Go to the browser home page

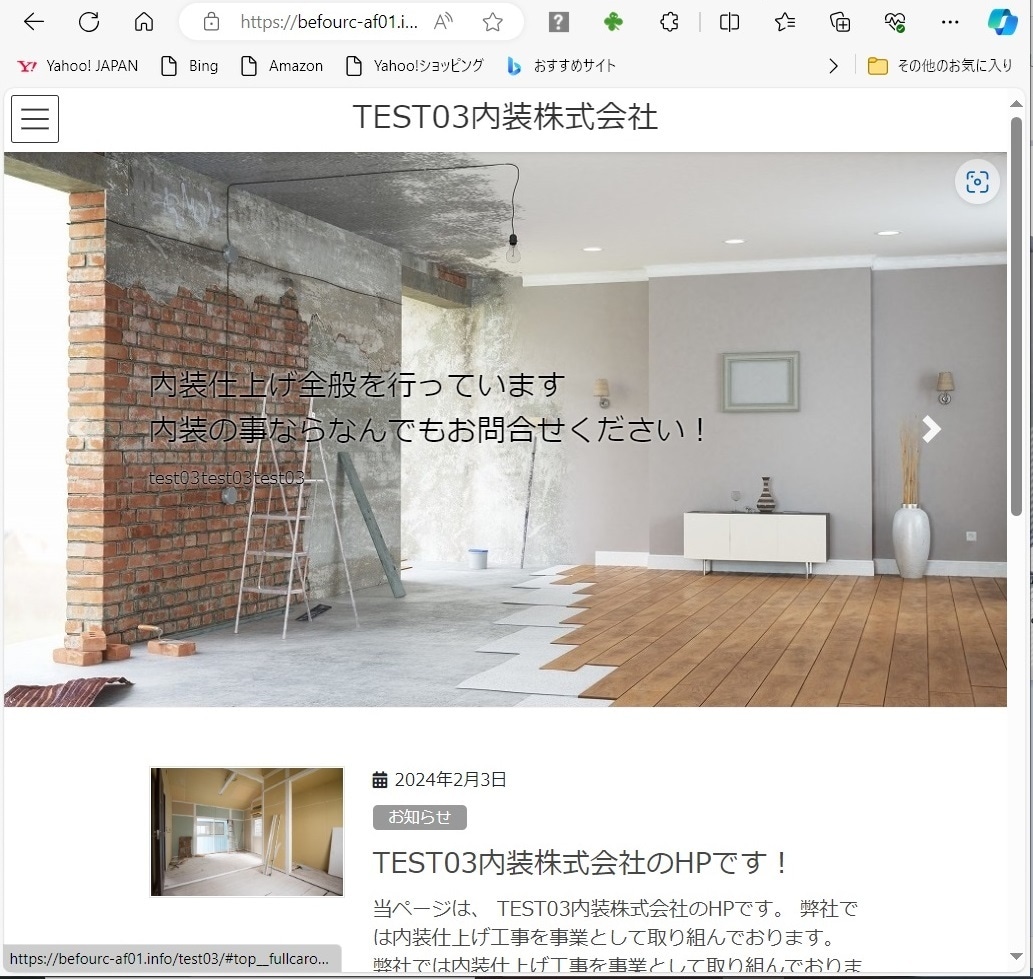pos(144,22)
